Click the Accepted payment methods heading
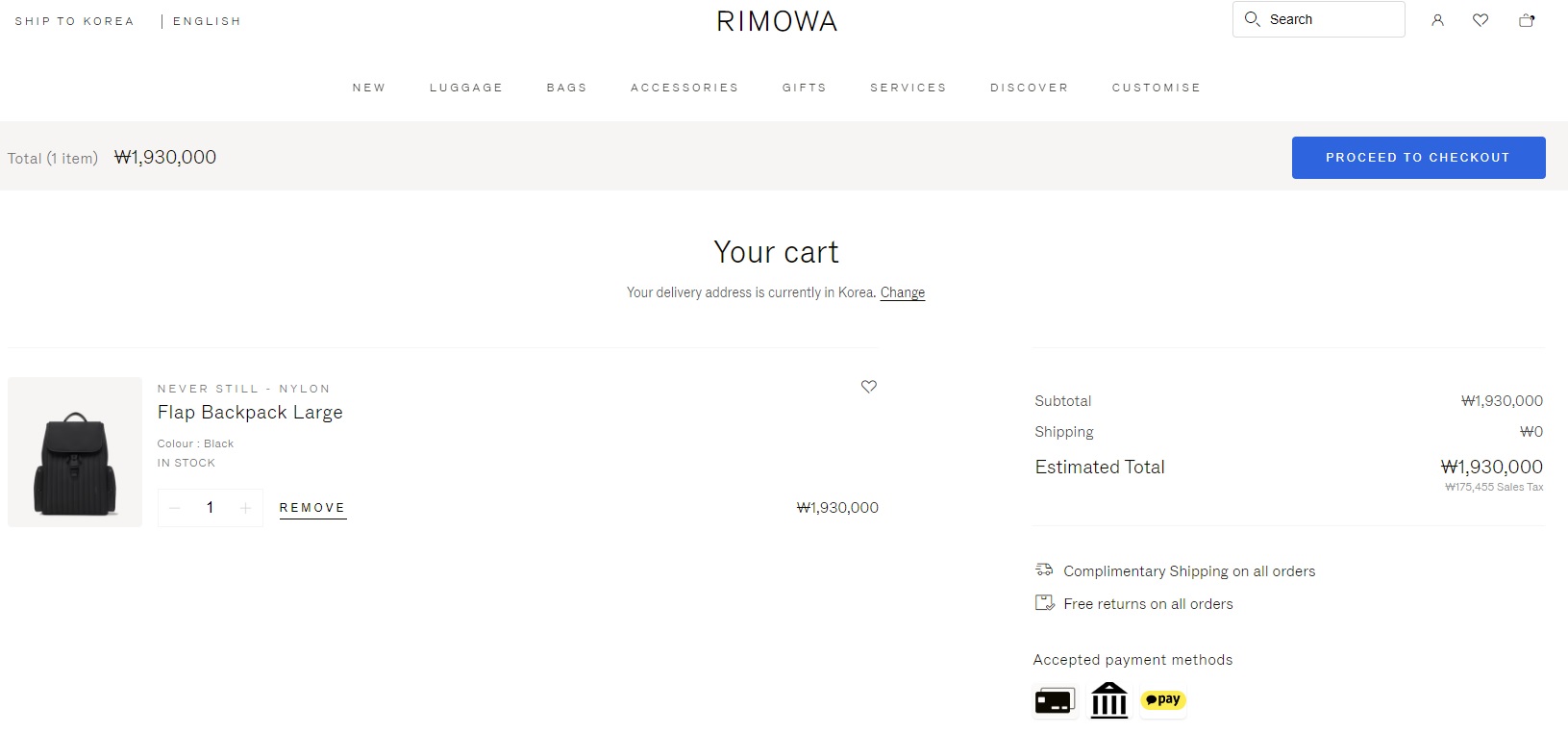The image size is (1568, 734). pos(1132,660)
